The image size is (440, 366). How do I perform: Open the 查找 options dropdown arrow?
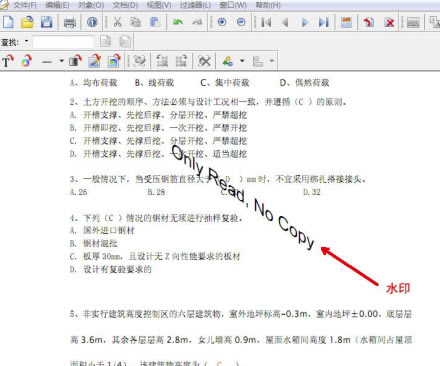pos(26,41)
